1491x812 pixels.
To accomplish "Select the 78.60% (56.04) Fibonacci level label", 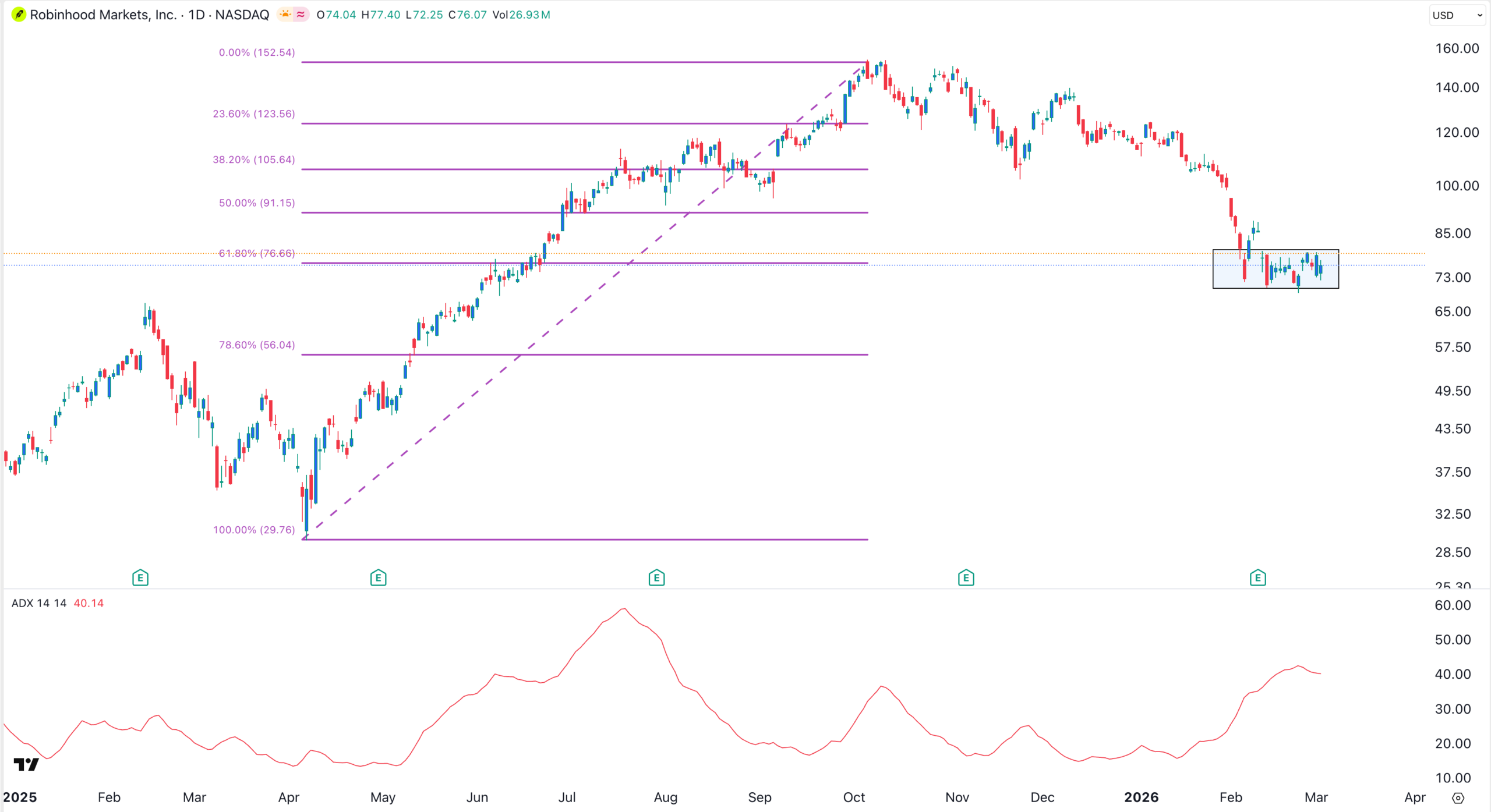I will click(x=257, y=345).
